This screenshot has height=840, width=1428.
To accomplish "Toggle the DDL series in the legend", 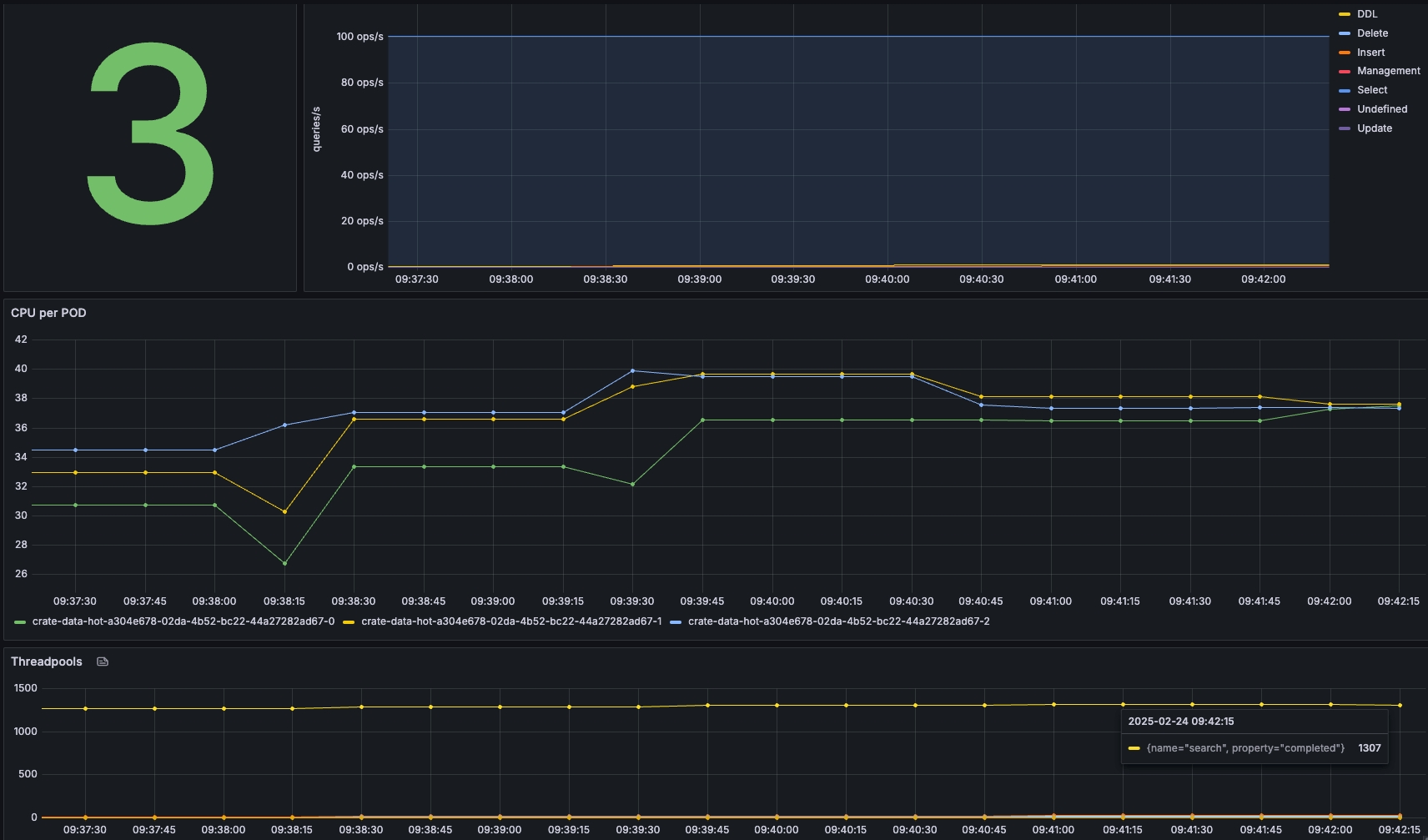I will click(x=1366, y=14).
